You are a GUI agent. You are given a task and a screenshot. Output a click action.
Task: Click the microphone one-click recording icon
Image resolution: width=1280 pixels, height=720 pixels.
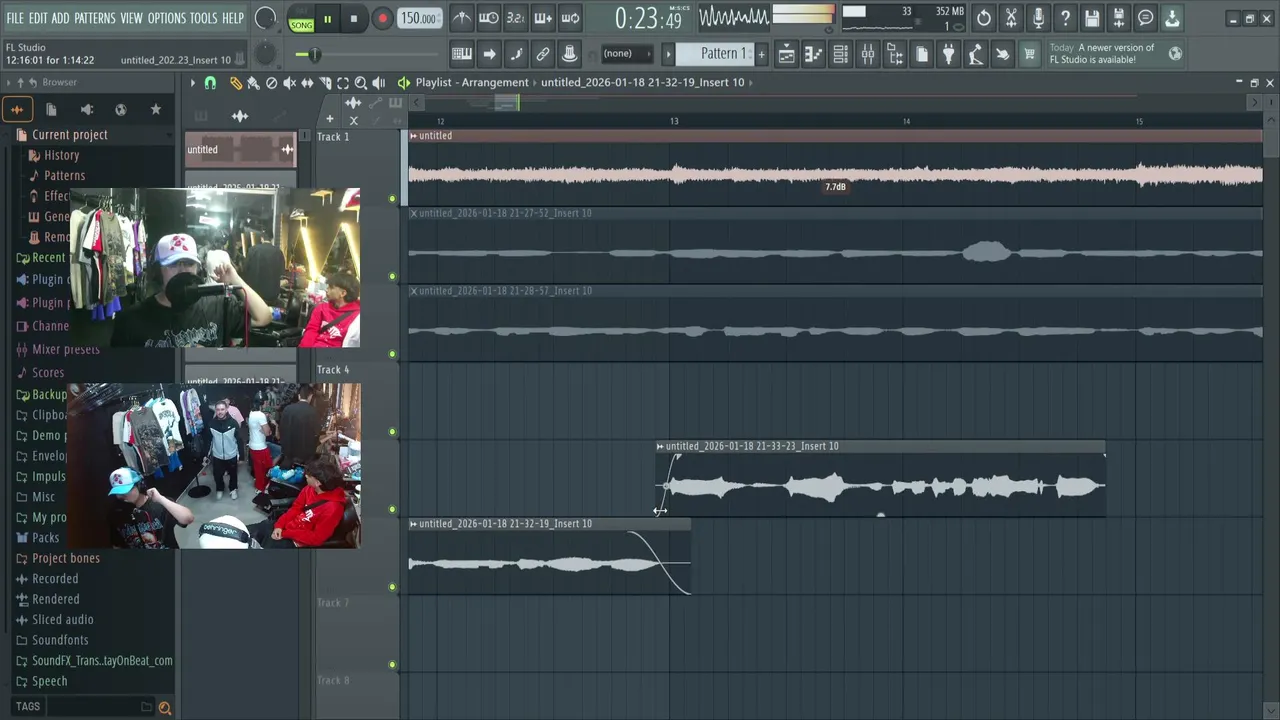(1038, 18)
